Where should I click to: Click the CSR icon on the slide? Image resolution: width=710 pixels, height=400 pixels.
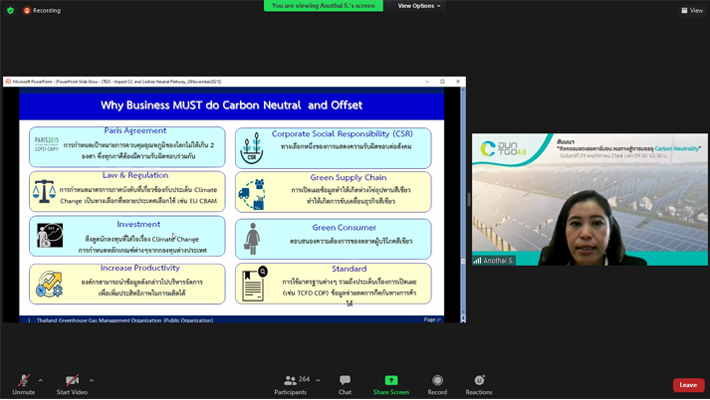coord(252,150)
